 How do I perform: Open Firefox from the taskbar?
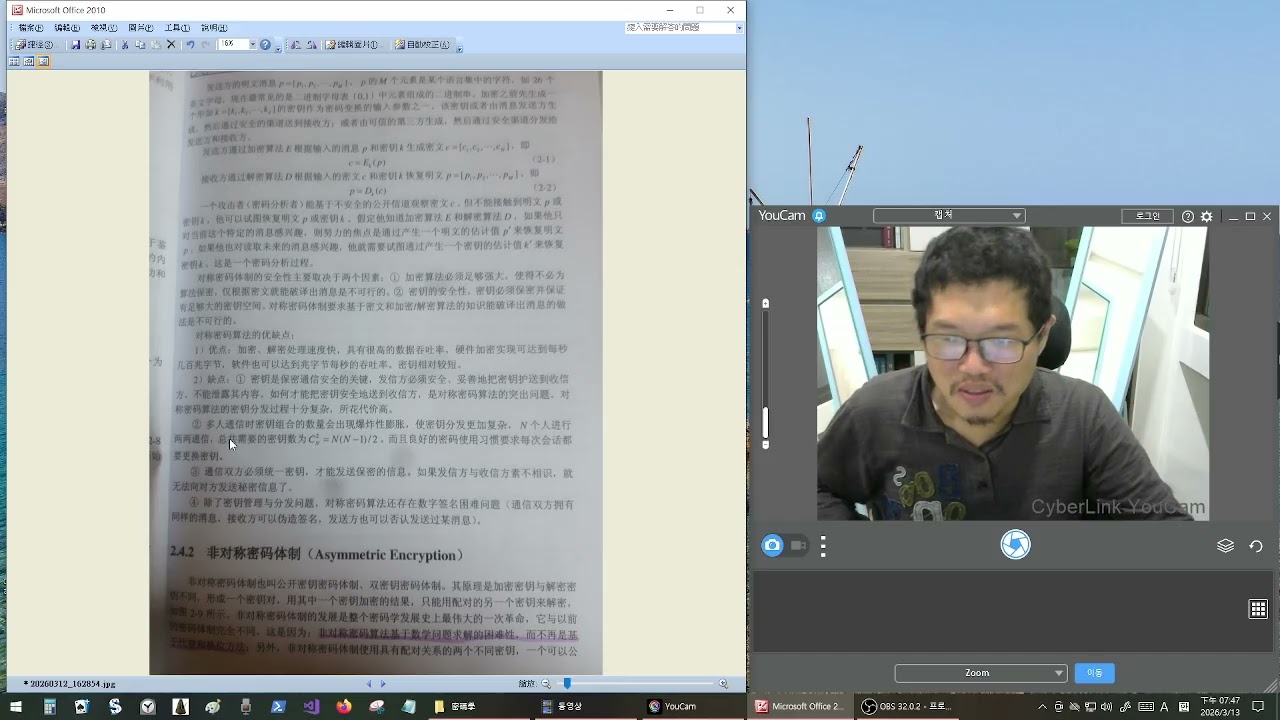click(x=344, y=706)
